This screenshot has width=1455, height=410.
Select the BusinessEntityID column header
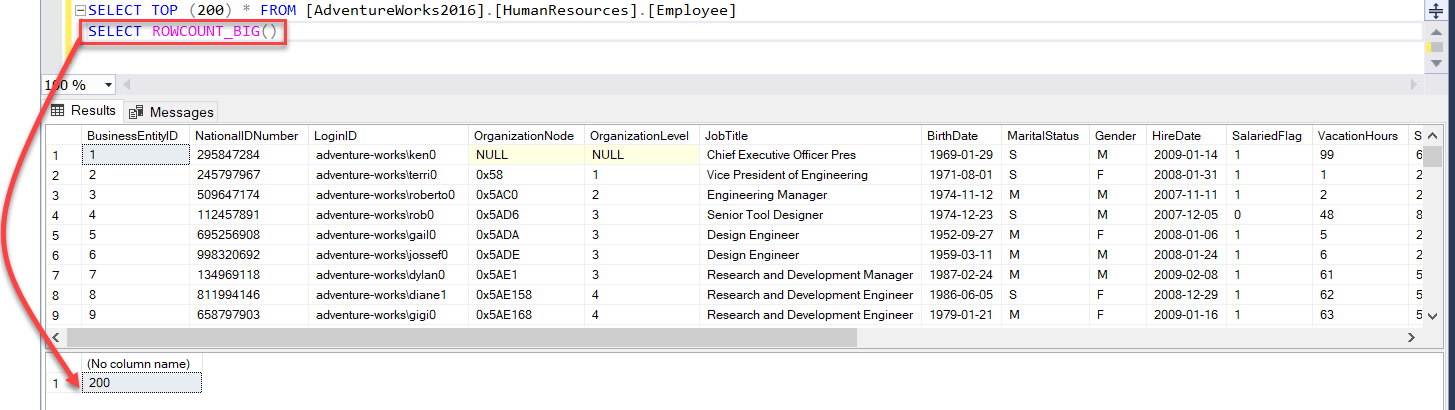[132, 135]
